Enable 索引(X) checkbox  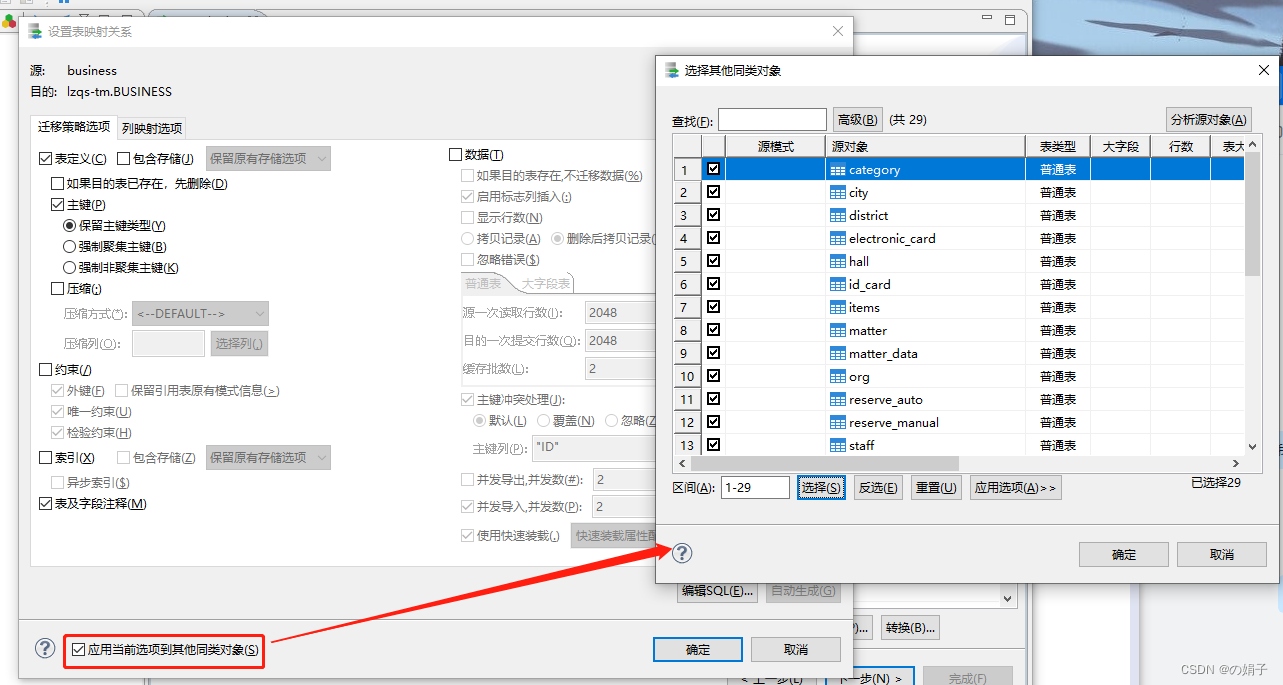(x=45, y=457)
